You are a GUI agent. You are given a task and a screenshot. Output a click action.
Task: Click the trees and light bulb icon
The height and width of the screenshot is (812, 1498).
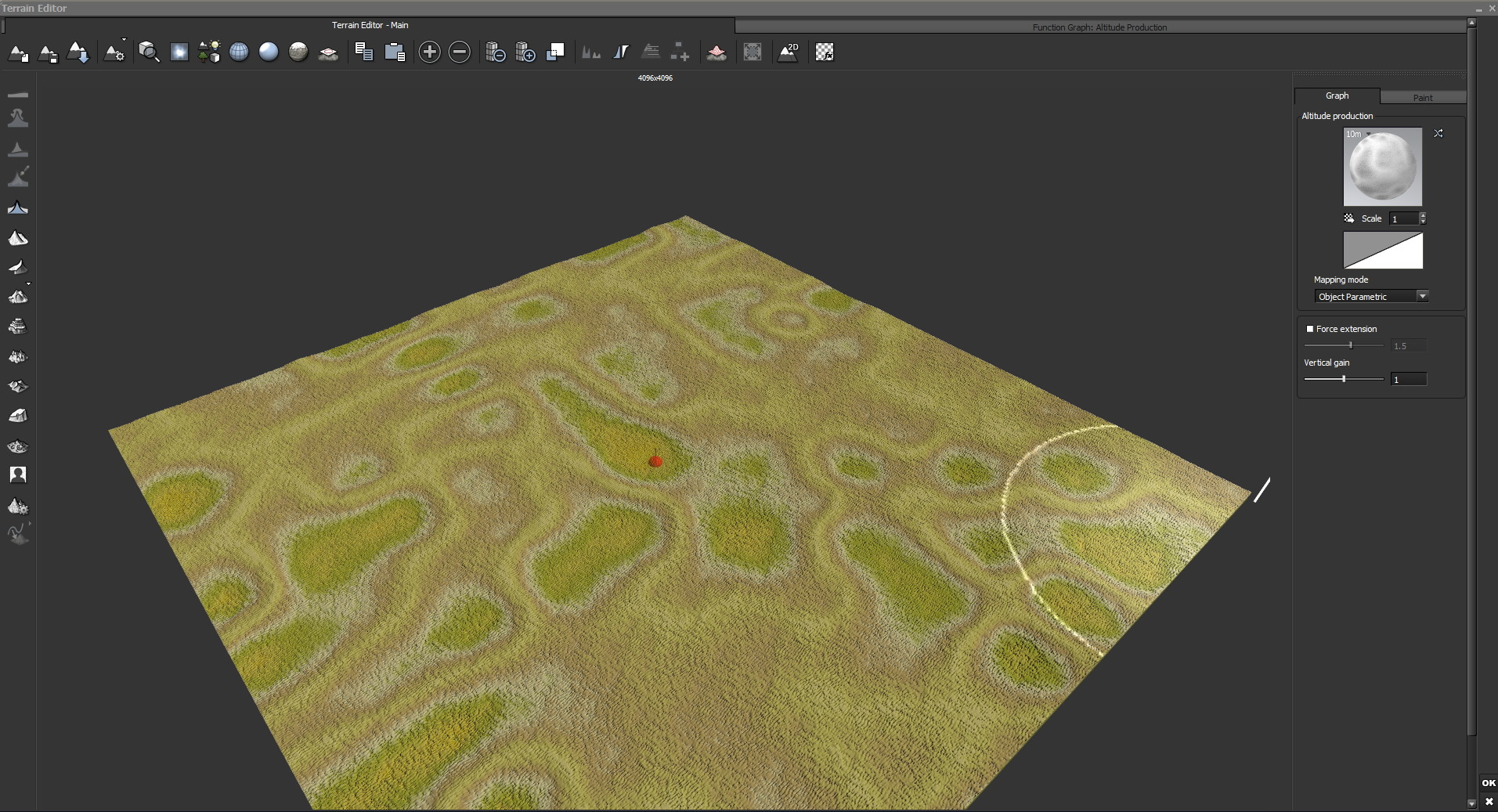[209, 52]
